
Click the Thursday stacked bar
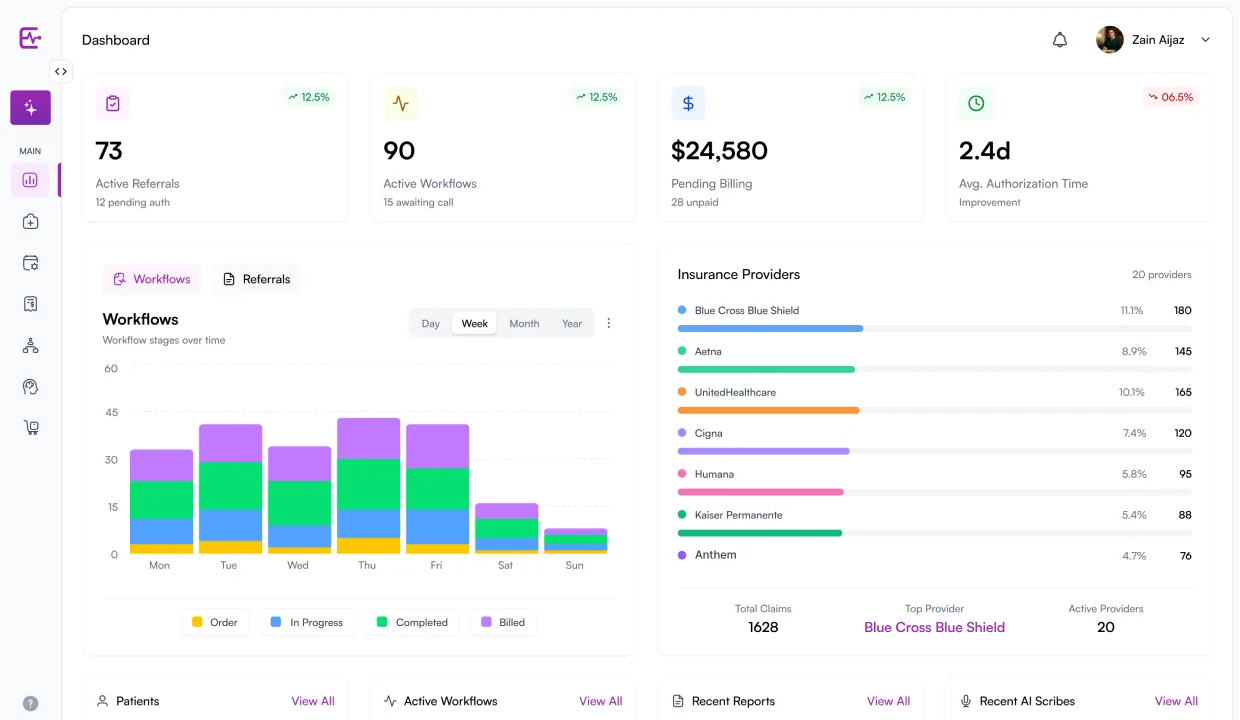pyautogui.click(x=368, y=486)
